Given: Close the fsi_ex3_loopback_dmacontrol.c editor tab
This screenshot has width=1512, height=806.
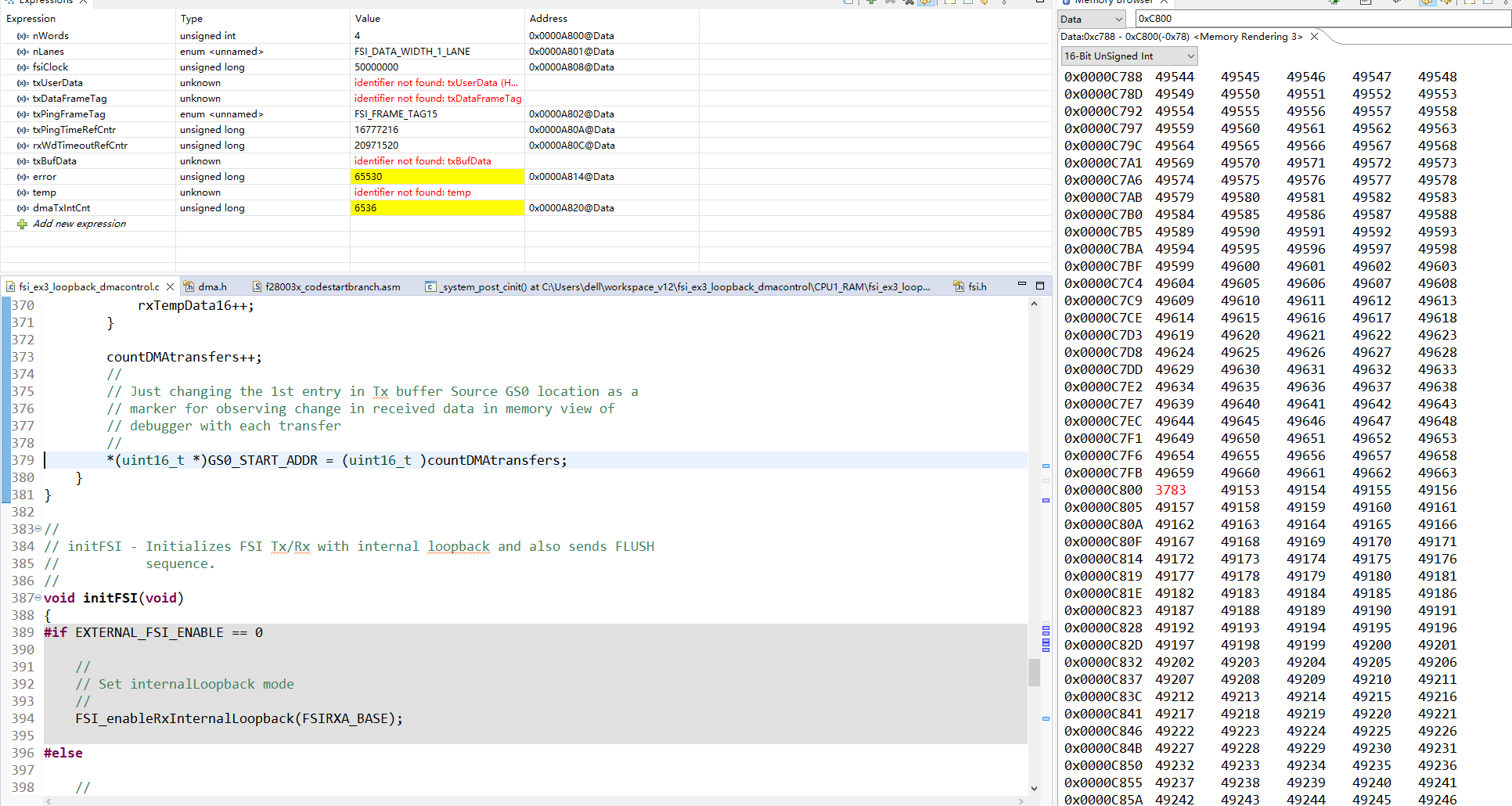Looking at the screenshot, I should tap(170, 287).
